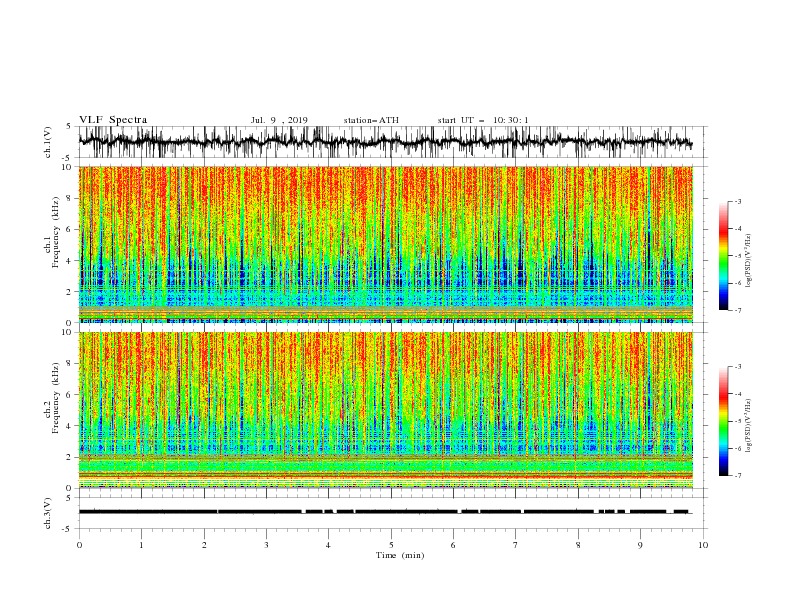
Task: Click the time axis tick label "6"
Action: click(453, 545)
